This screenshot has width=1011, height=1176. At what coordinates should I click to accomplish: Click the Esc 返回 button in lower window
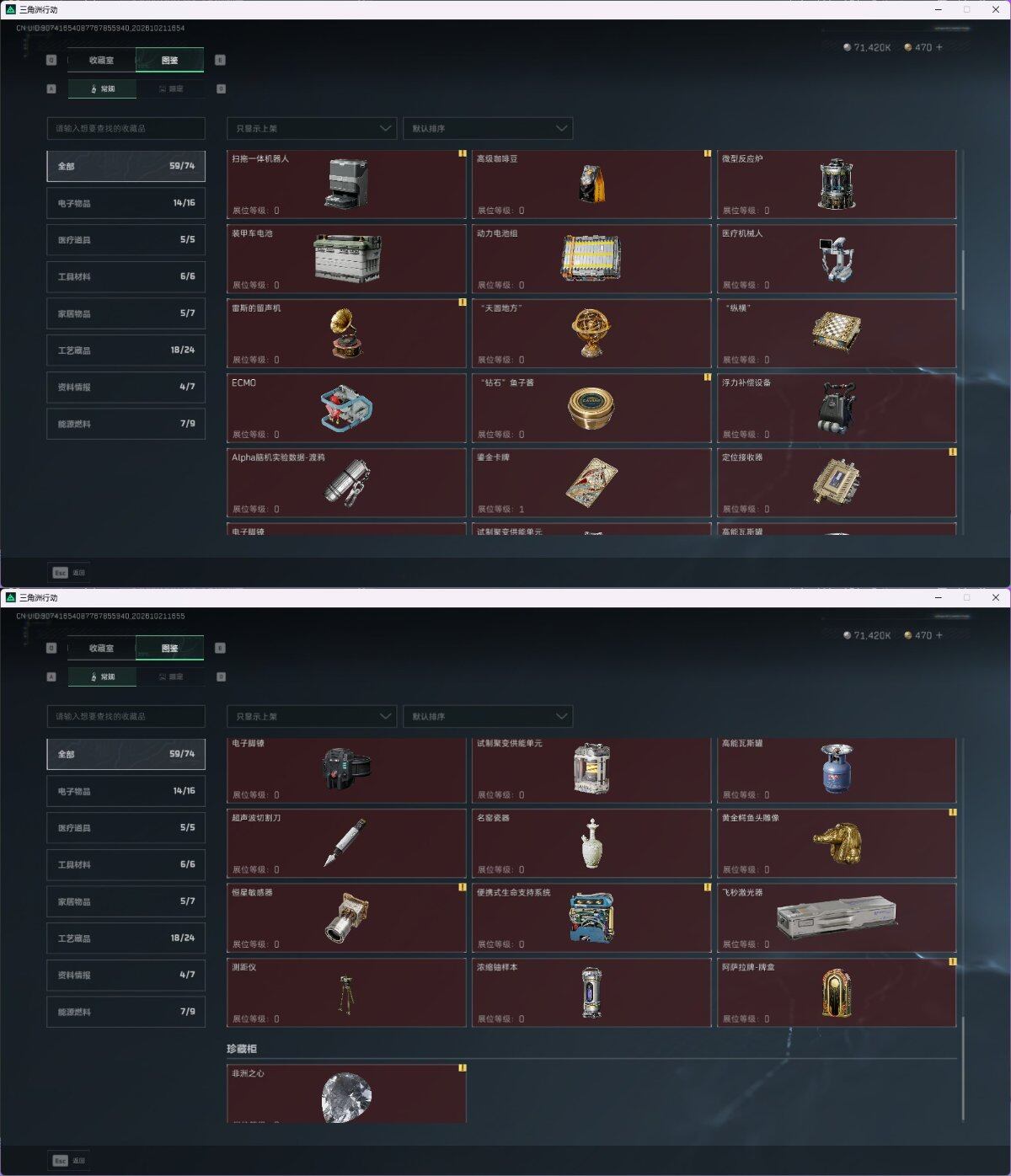68,1161
